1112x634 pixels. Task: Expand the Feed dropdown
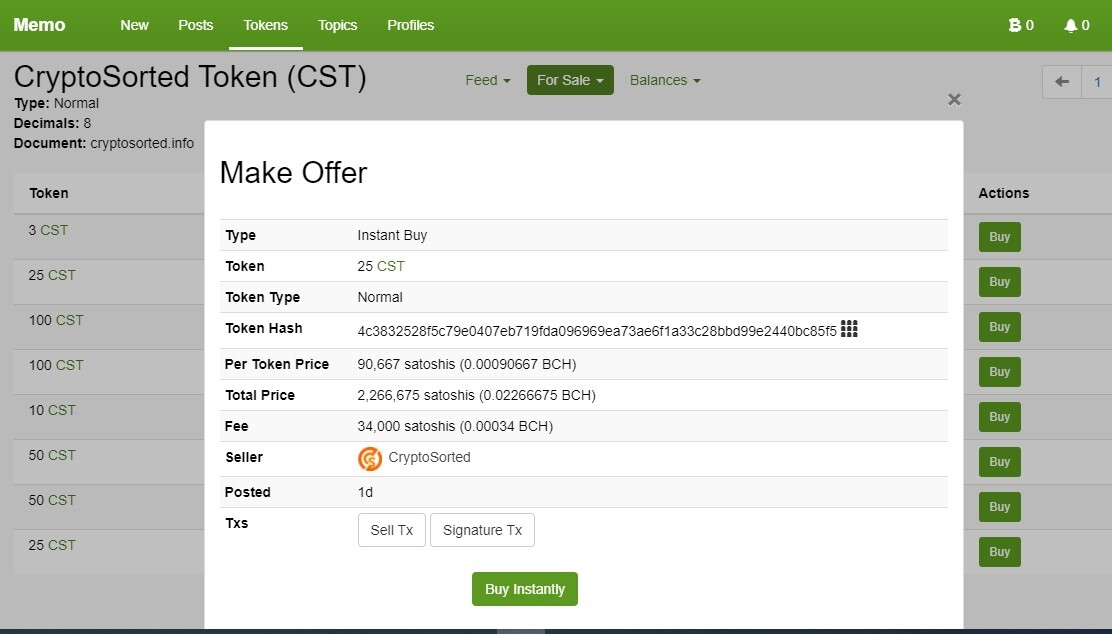[x=488, y=80]
